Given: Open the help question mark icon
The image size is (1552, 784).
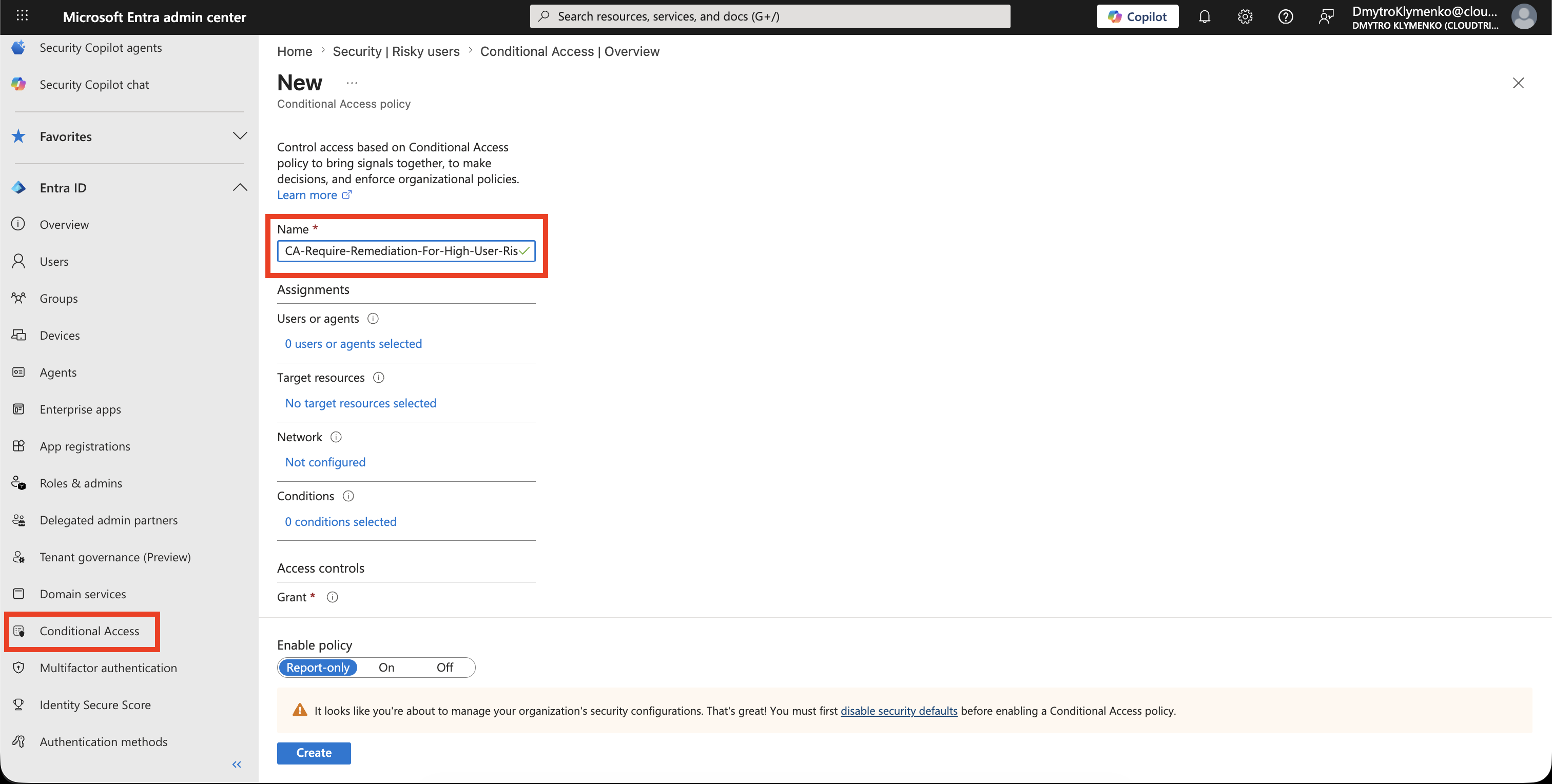Looking at the screenshot, I should (1286, 17).
